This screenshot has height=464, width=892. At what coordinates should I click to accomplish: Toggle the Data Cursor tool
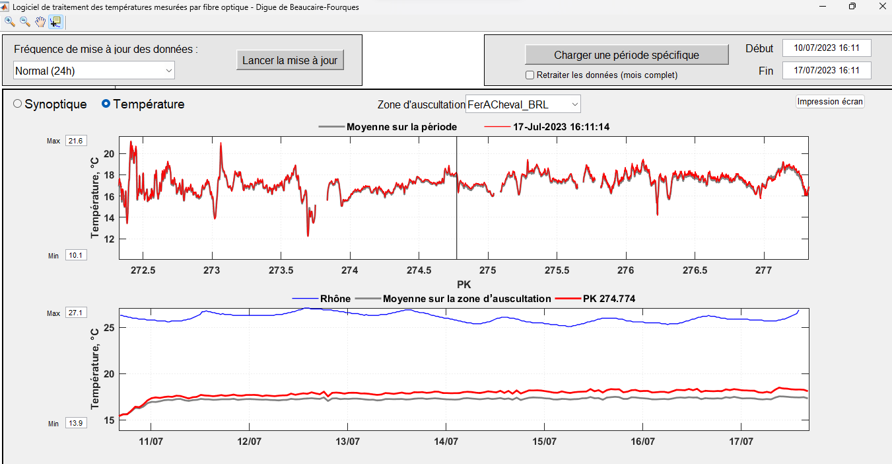pyautogui.click(x=54, y=21)
